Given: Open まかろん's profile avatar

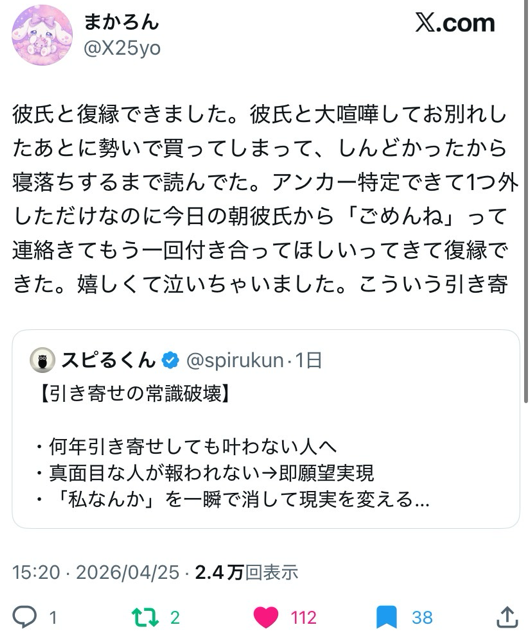Looking at the screenshot, I should [42, 35].
